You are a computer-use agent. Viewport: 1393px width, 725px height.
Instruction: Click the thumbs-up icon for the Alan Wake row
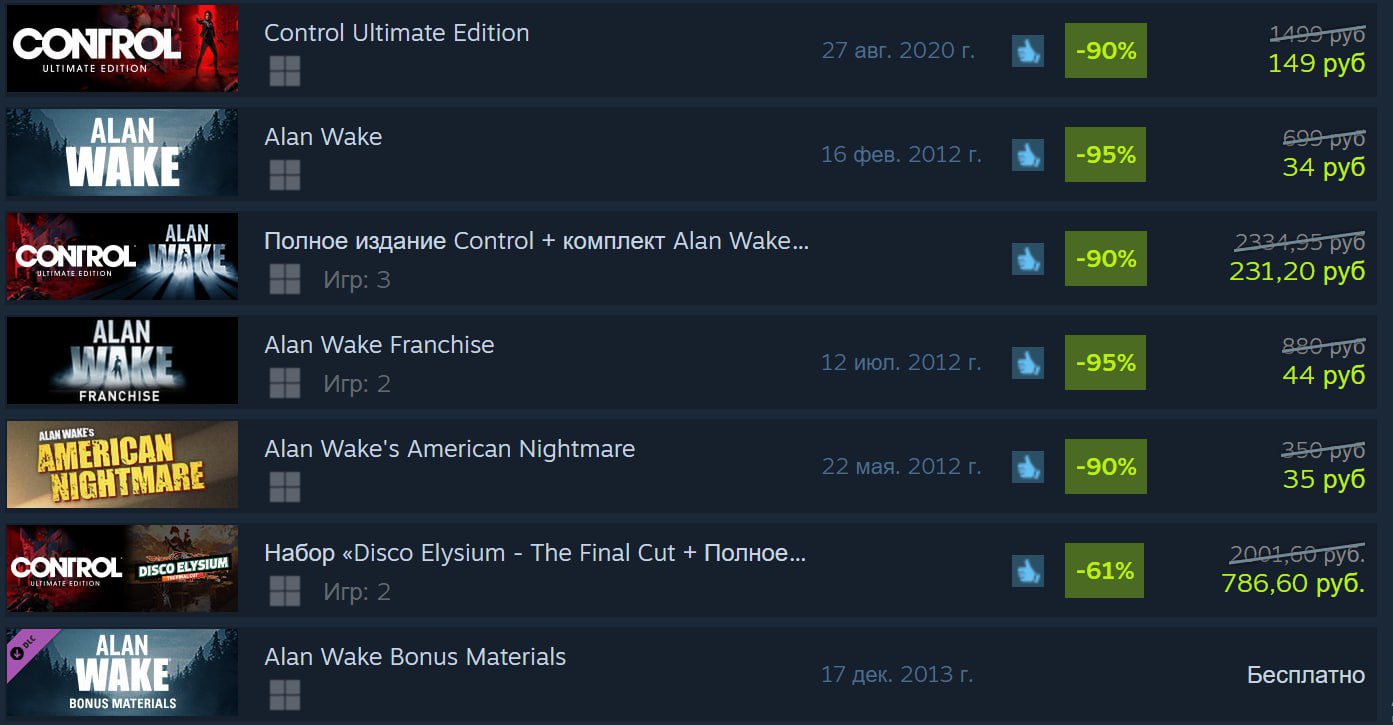[x=1028, y=155]
